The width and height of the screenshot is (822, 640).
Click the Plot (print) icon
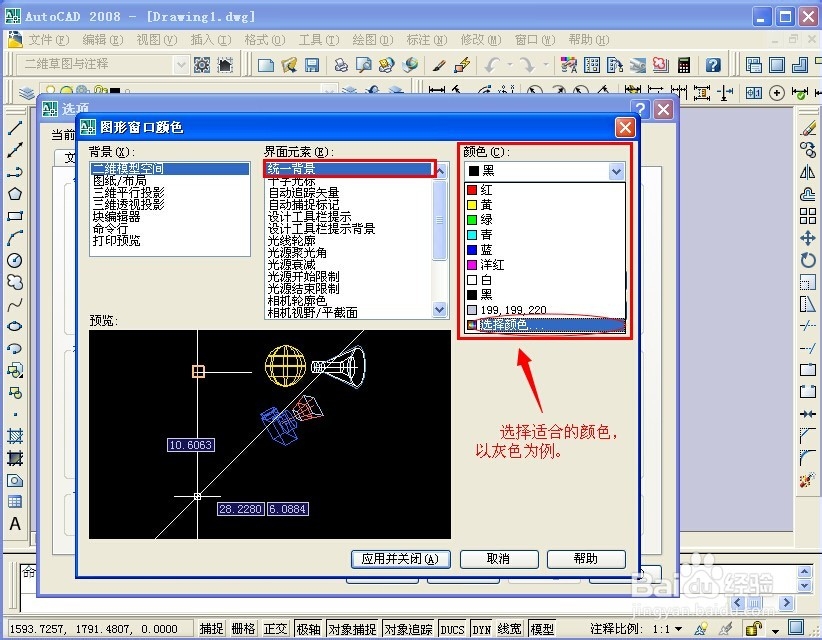point(341,65)
